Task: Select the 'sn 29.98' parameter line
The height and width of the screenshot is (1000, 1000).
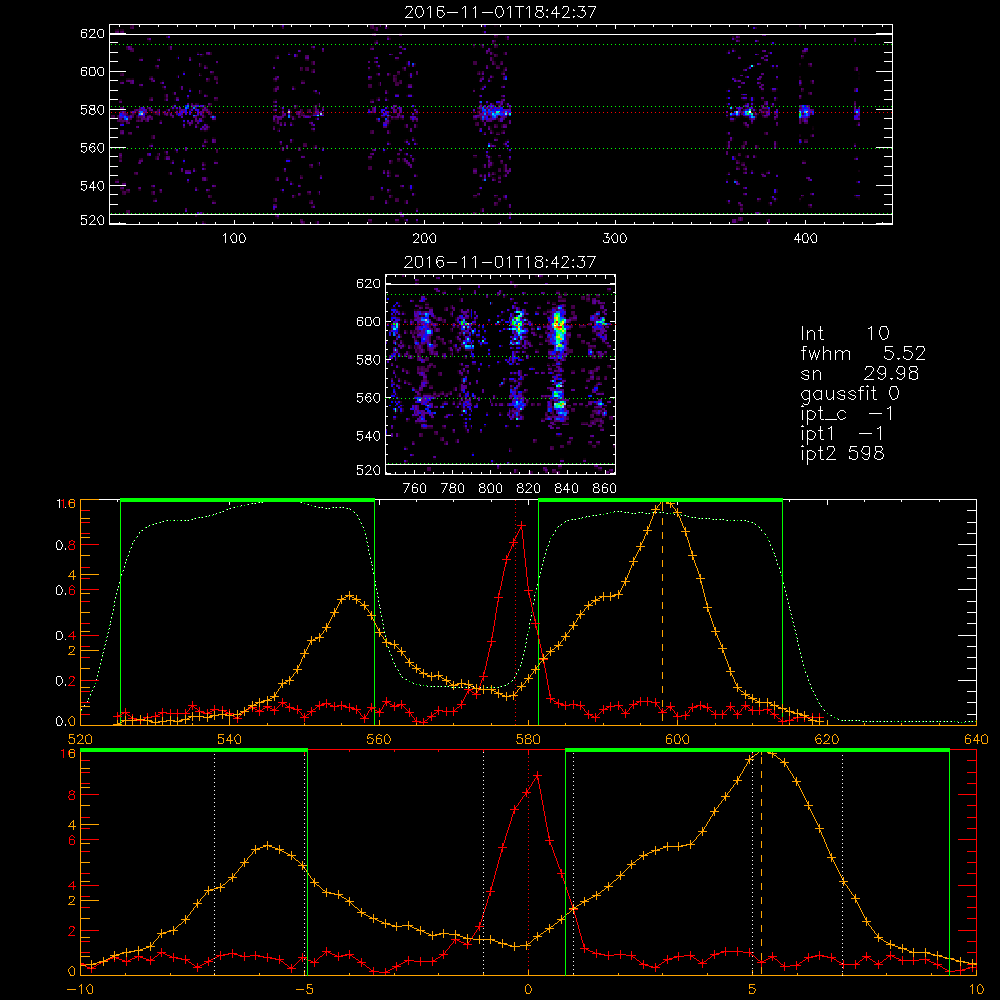Action: tap(859, 373)
